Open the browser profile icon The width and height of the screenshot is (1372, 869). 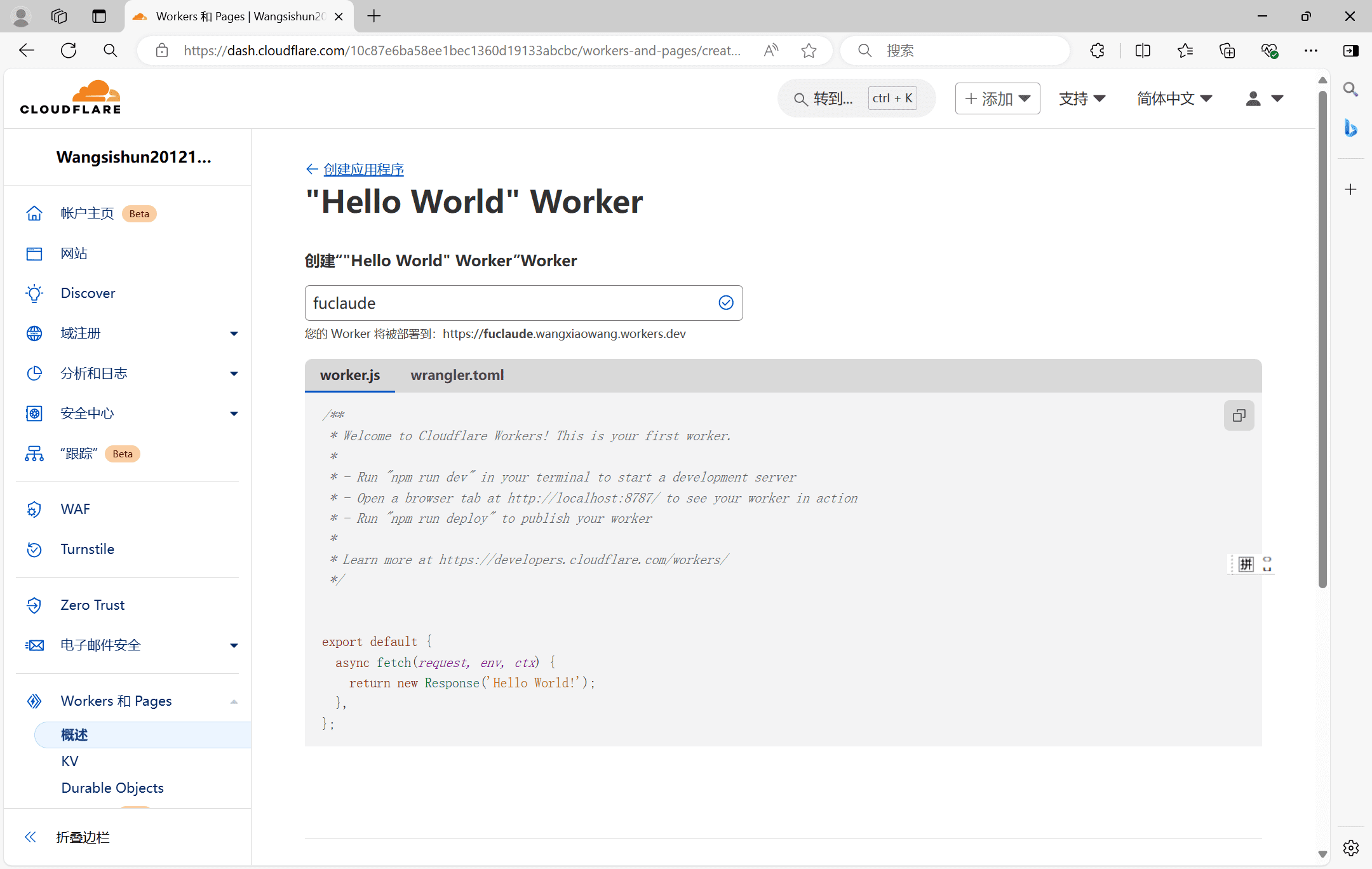(x=21, y=17)
